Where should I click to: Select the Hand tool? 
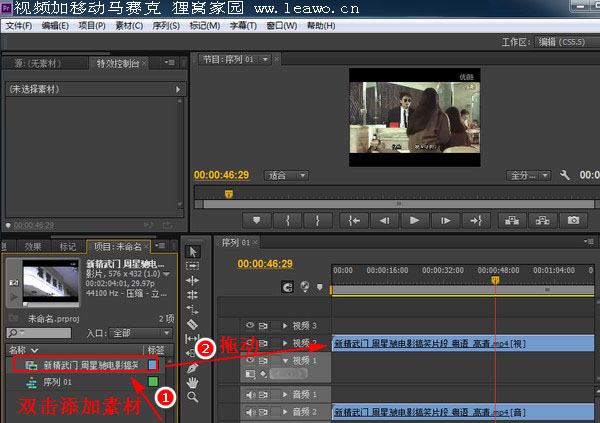(x=192, y=382)
